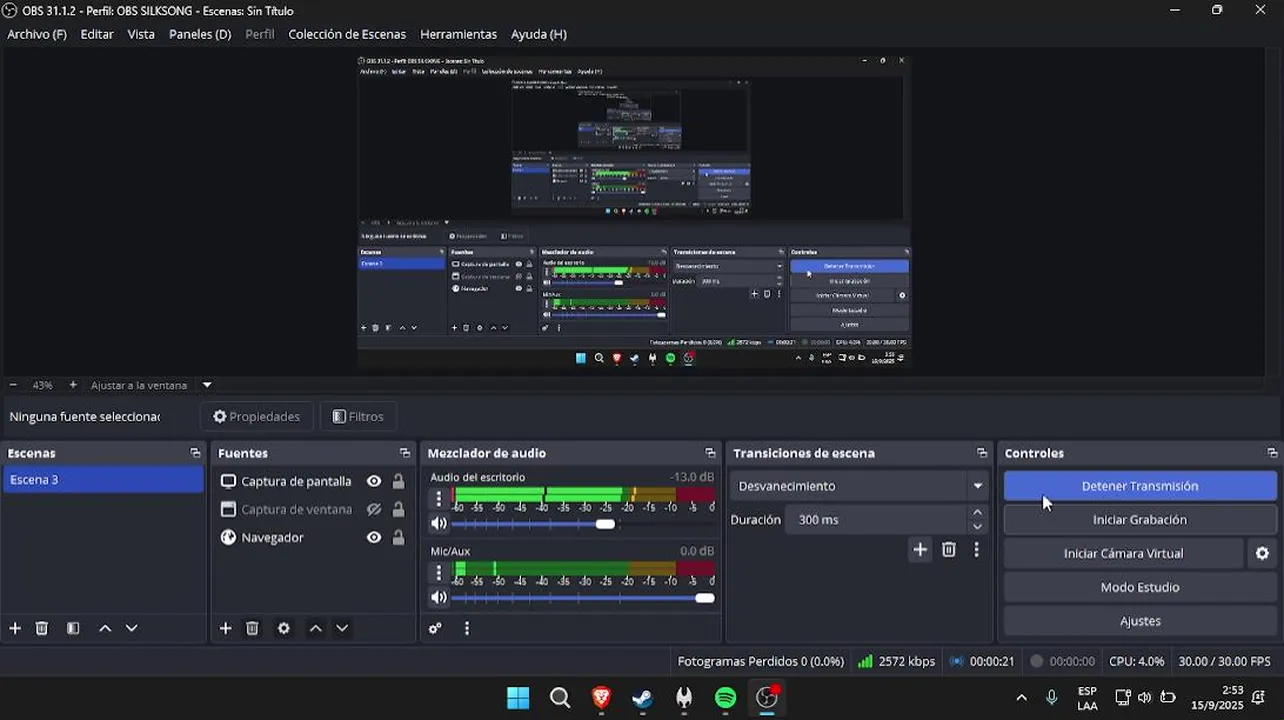Screen dimensions: 1284x720
Task: Zoom in the preview with plus
Action: tap(73, 385)
